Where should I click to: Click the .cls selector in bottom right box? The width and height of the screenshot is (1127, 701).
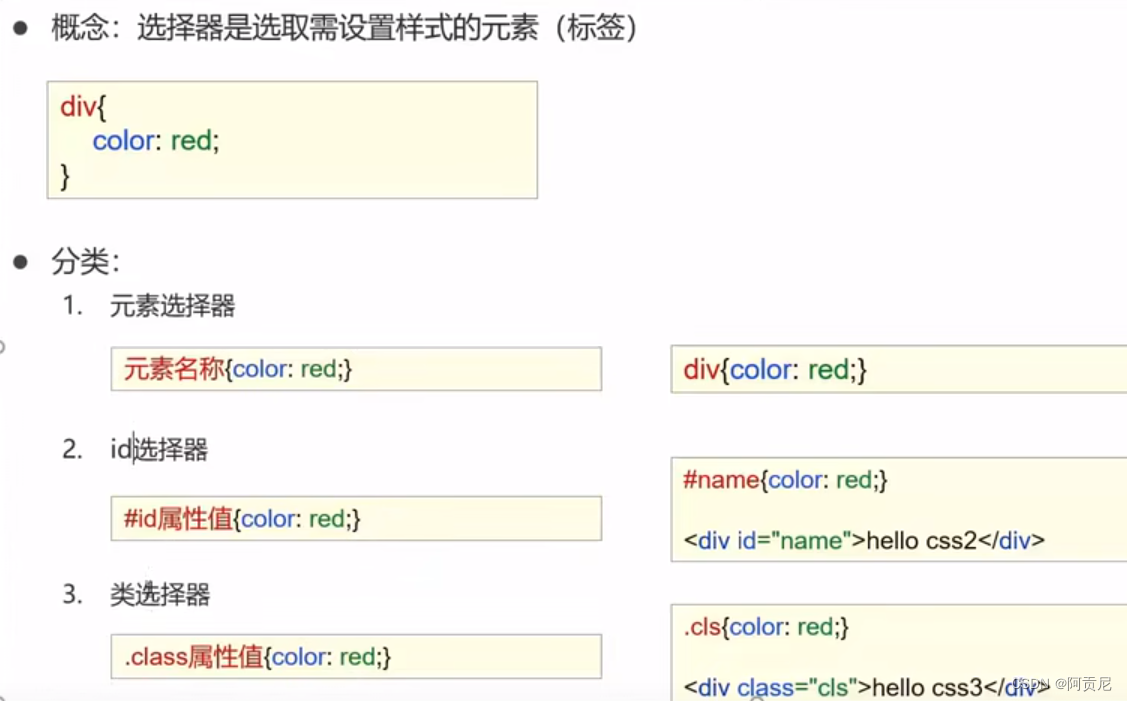pyautogui.click(x=702, y=627)
